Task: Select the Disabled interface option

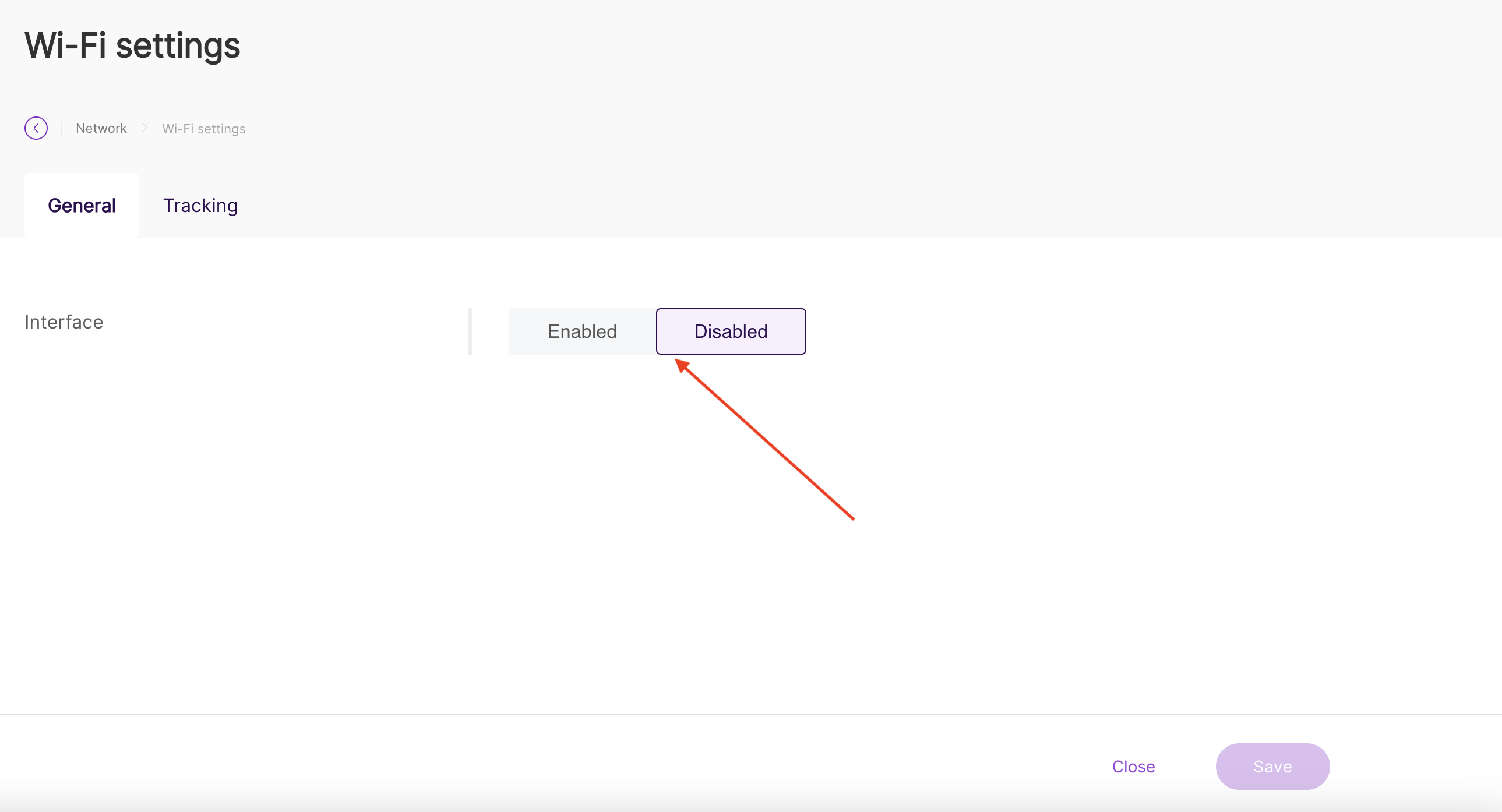Action: [731, 331]
